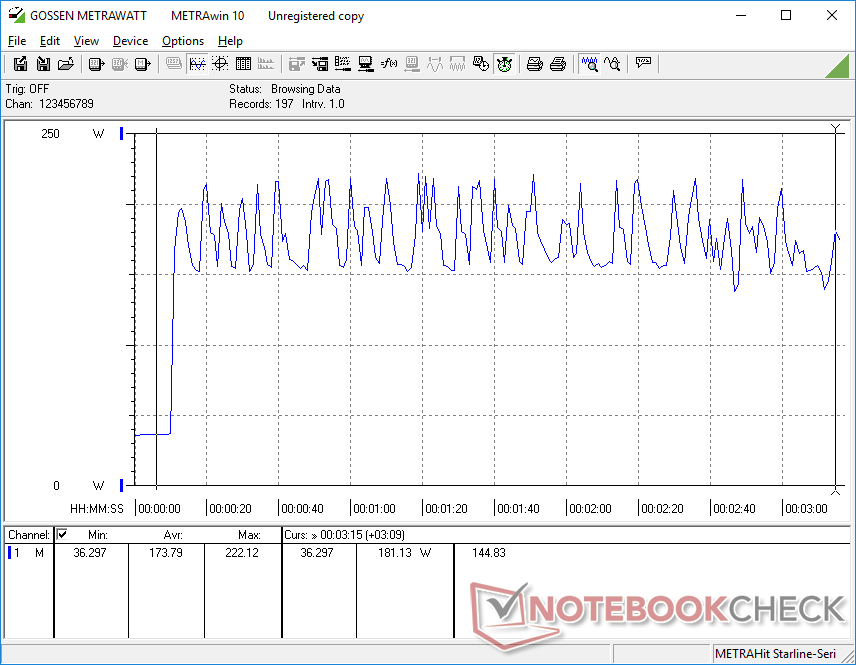856x665 pixels.
Task: Click the curve search magnifier icon
Action: coord(612,64)
